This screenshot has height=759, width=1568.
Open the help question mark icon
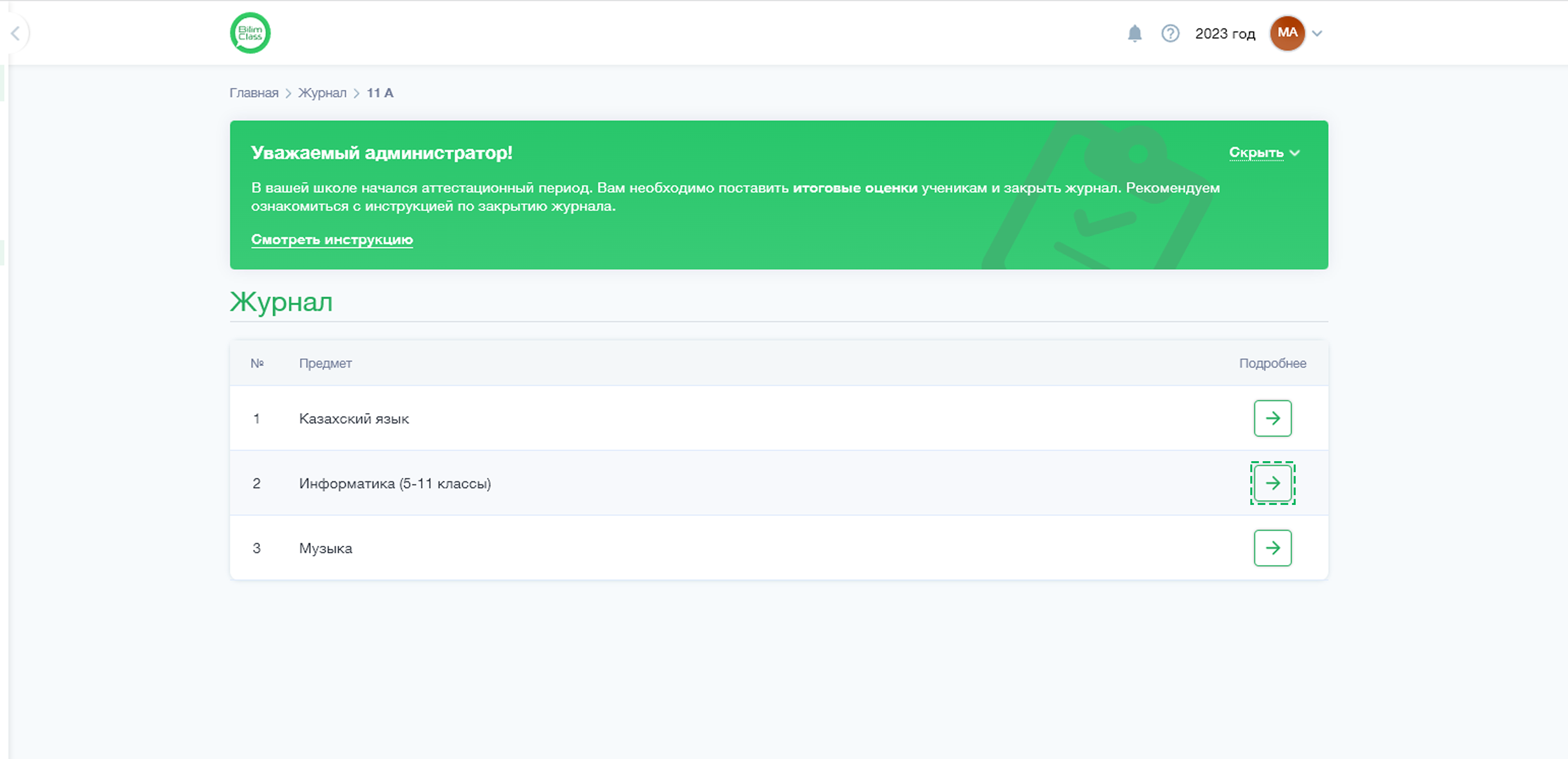1170,33
